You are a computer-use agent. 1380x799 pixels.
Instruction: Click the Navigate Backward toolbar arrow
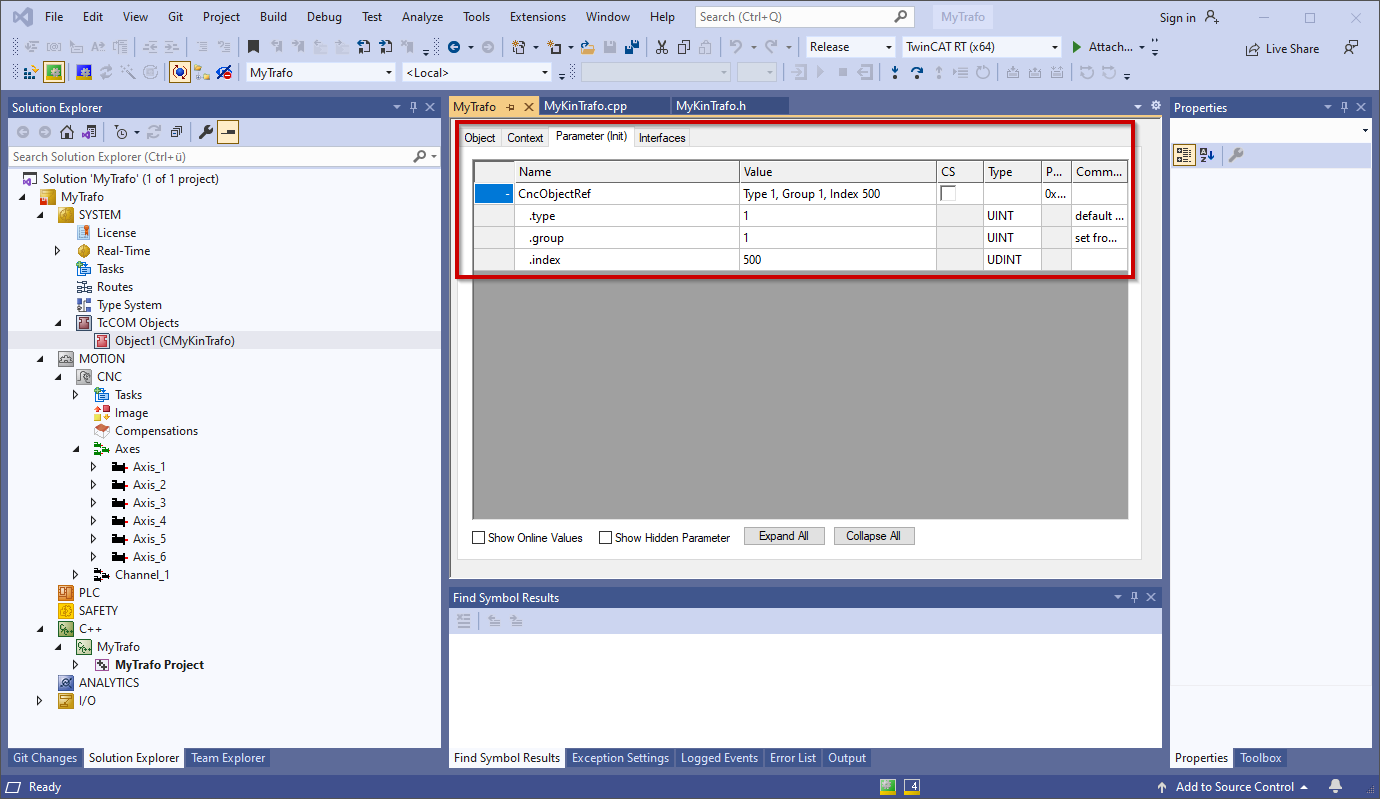[454, 47]
